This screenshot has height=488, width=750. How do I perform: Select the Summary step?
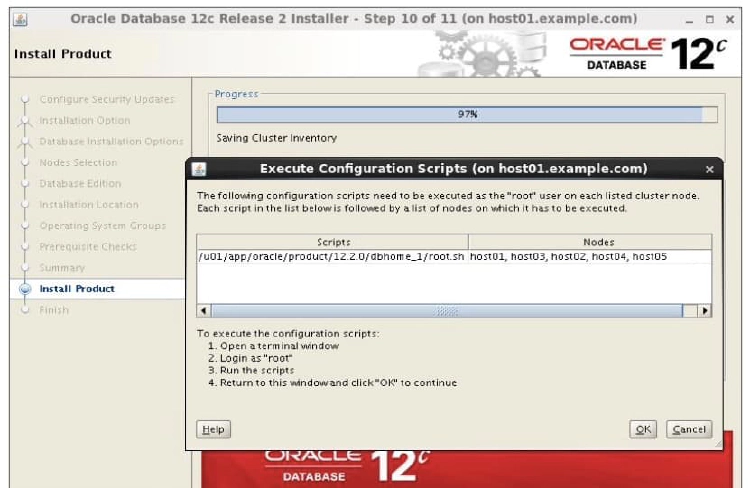pos(62,267)
